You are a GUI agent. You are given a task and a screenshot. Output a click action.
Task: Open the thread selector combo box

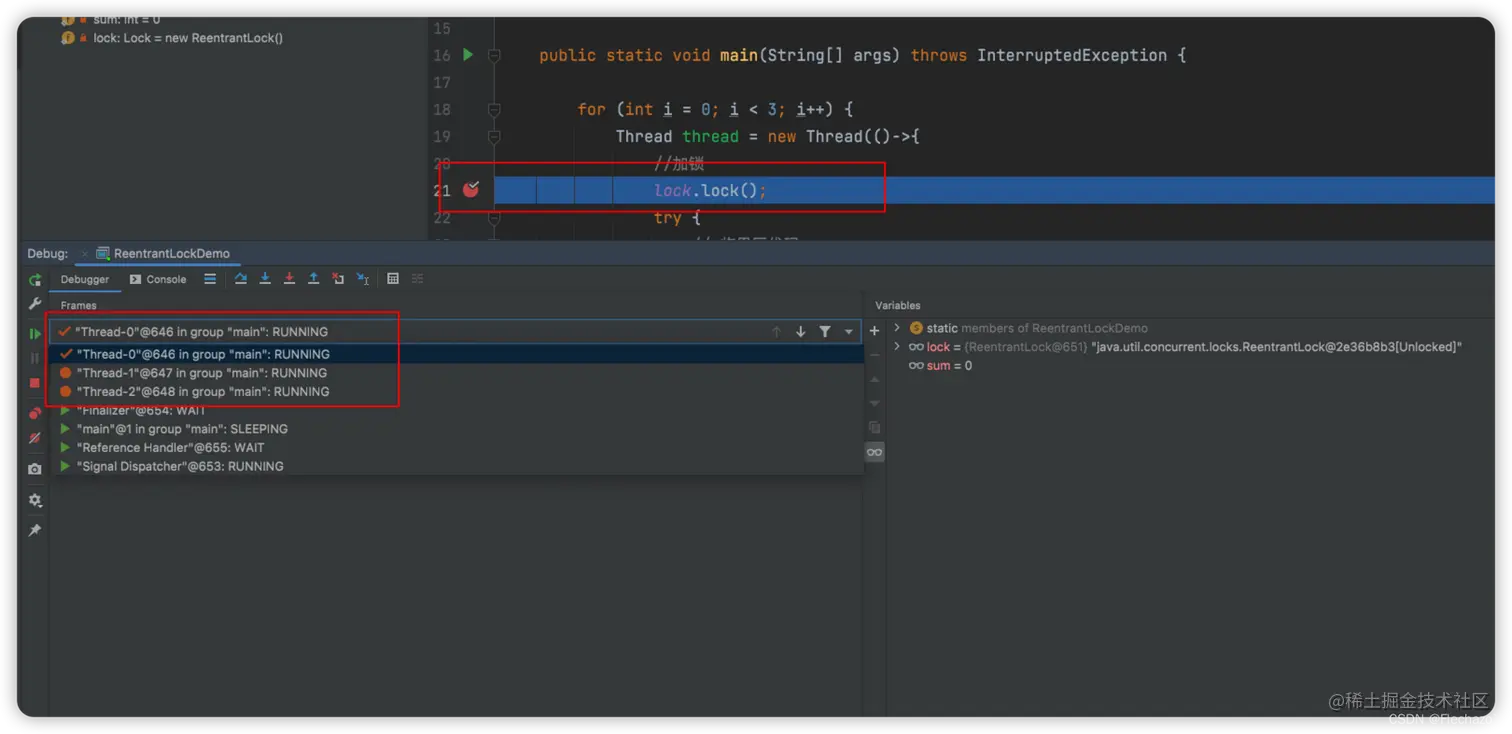tap(455, 332)
